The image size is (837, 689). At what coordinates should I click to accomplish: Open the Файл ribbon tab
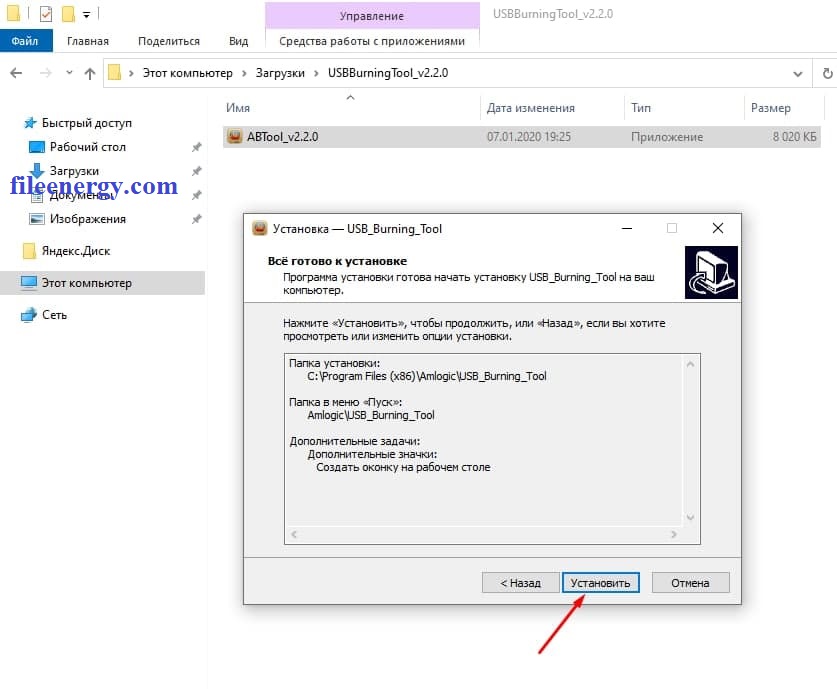[x=25, y=41]
